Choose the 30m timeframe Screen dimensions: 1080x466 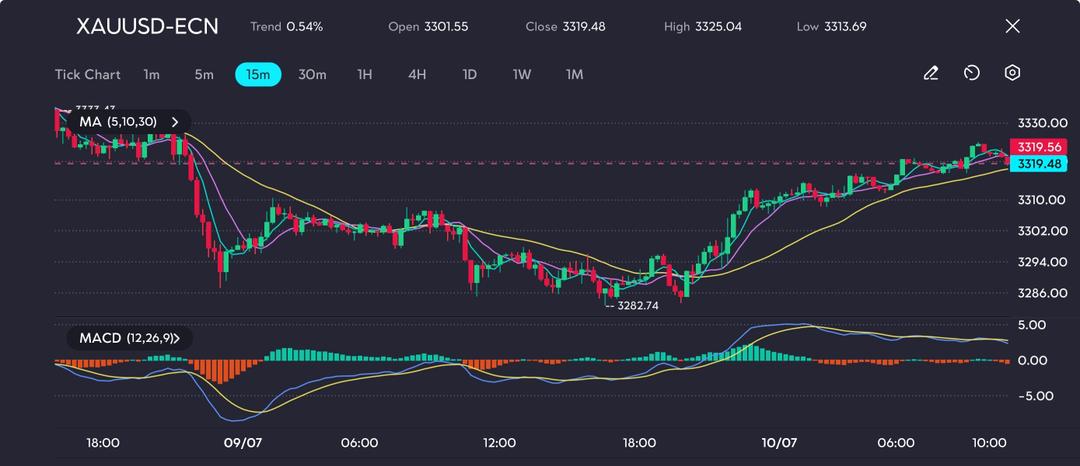coord(312,74)
